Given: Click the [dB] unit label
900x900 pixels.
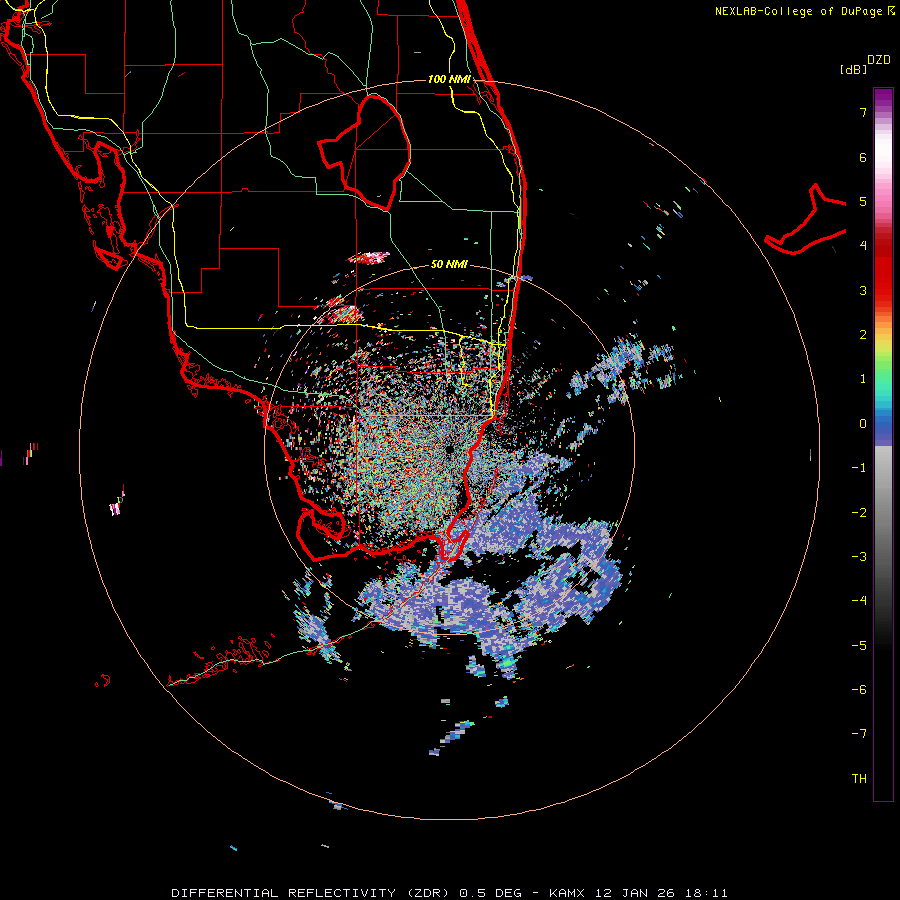Looking at the screenshot, I should click(x=853, y=70).
